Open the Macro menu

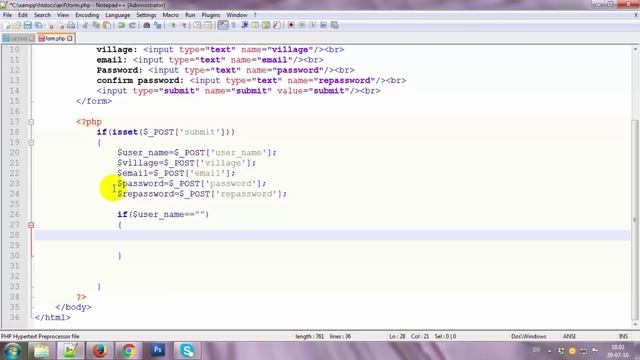(171, 15)
